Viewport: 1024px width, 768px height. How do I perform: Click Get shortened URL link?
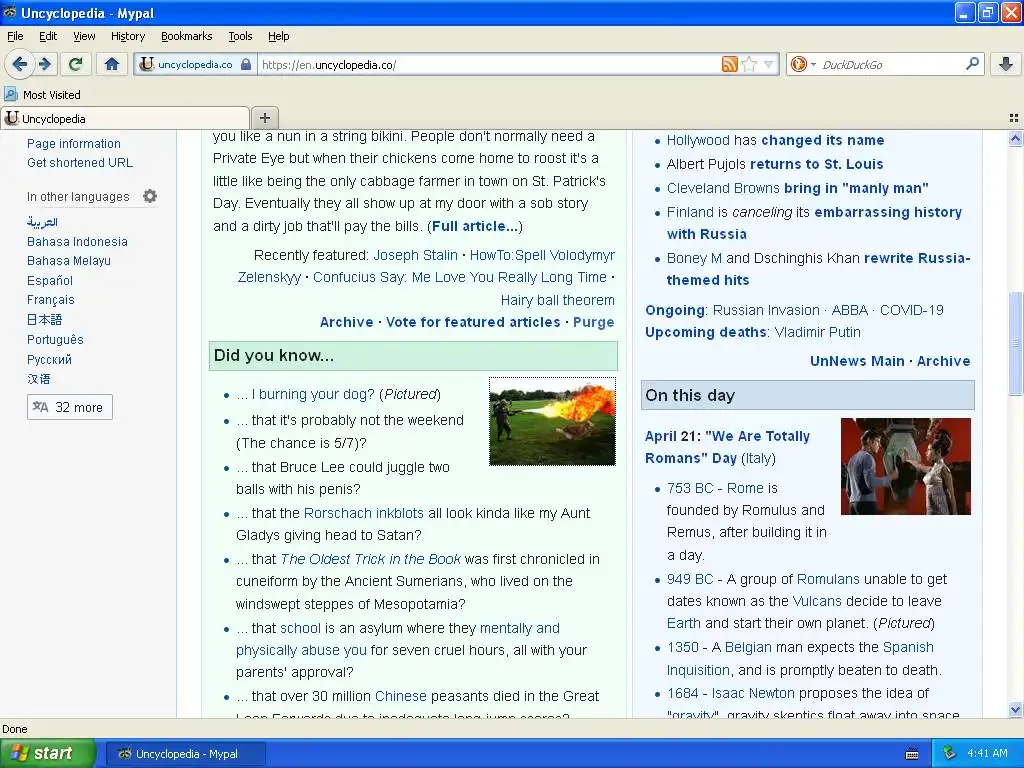coord(80,163)
